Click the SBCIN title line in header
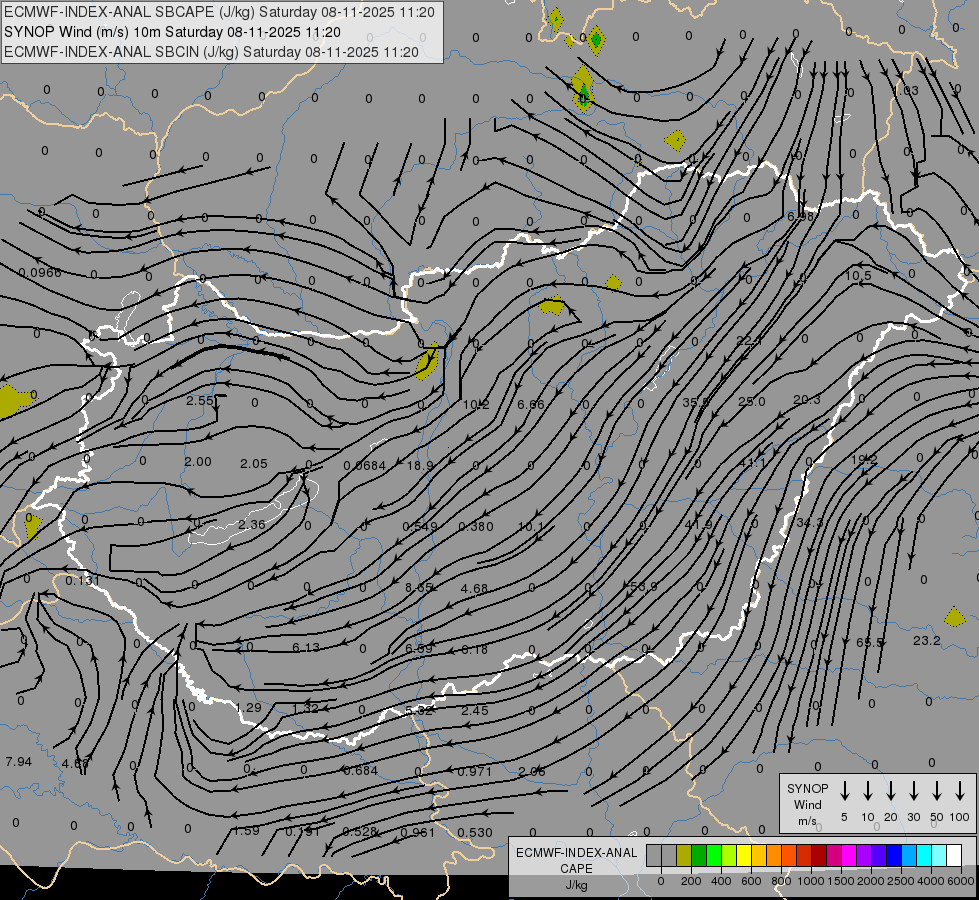Screen dimensions: 979x900 point(211,52)
